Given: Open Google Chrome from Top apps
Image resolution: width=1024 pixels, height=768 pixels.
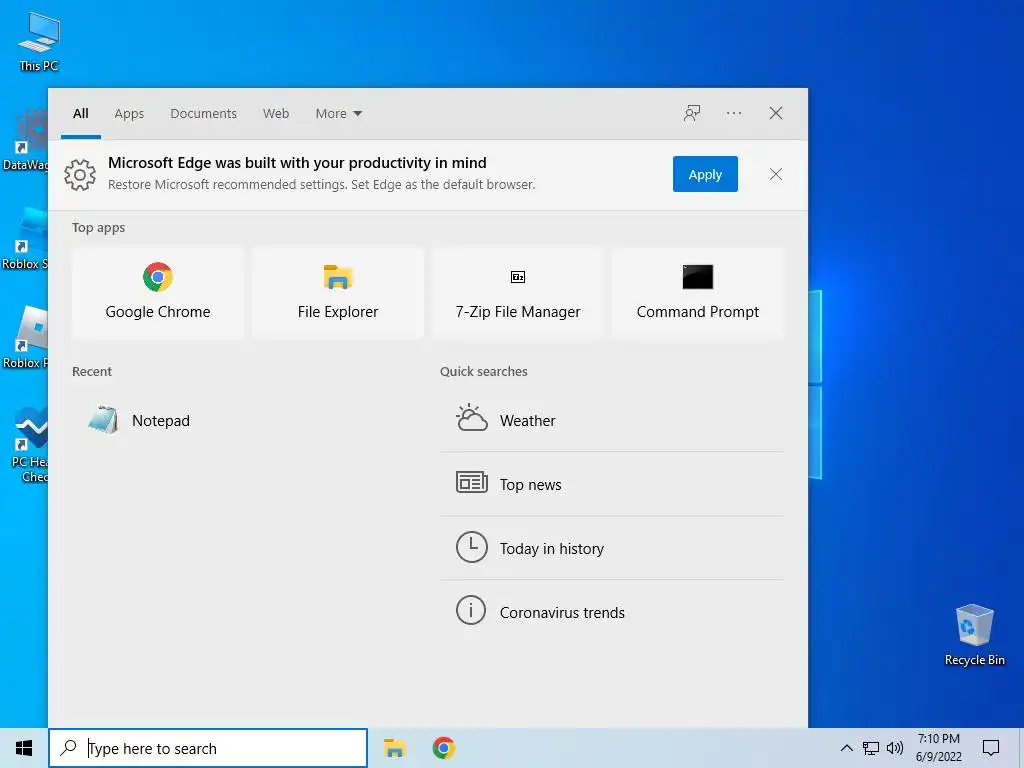Looking at the screenshot, I should 157,293.
